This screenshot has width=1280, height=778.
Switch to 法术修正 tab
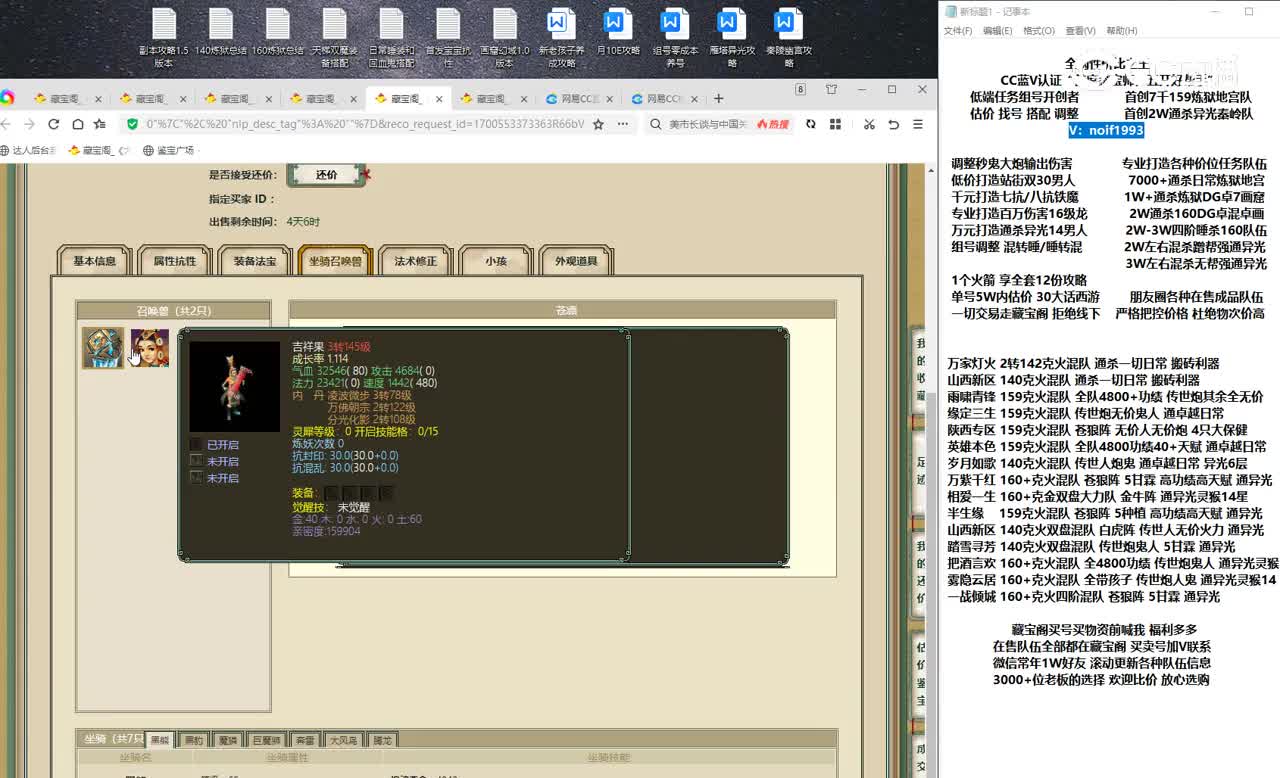pyautogui.click(x=416, y=261)
